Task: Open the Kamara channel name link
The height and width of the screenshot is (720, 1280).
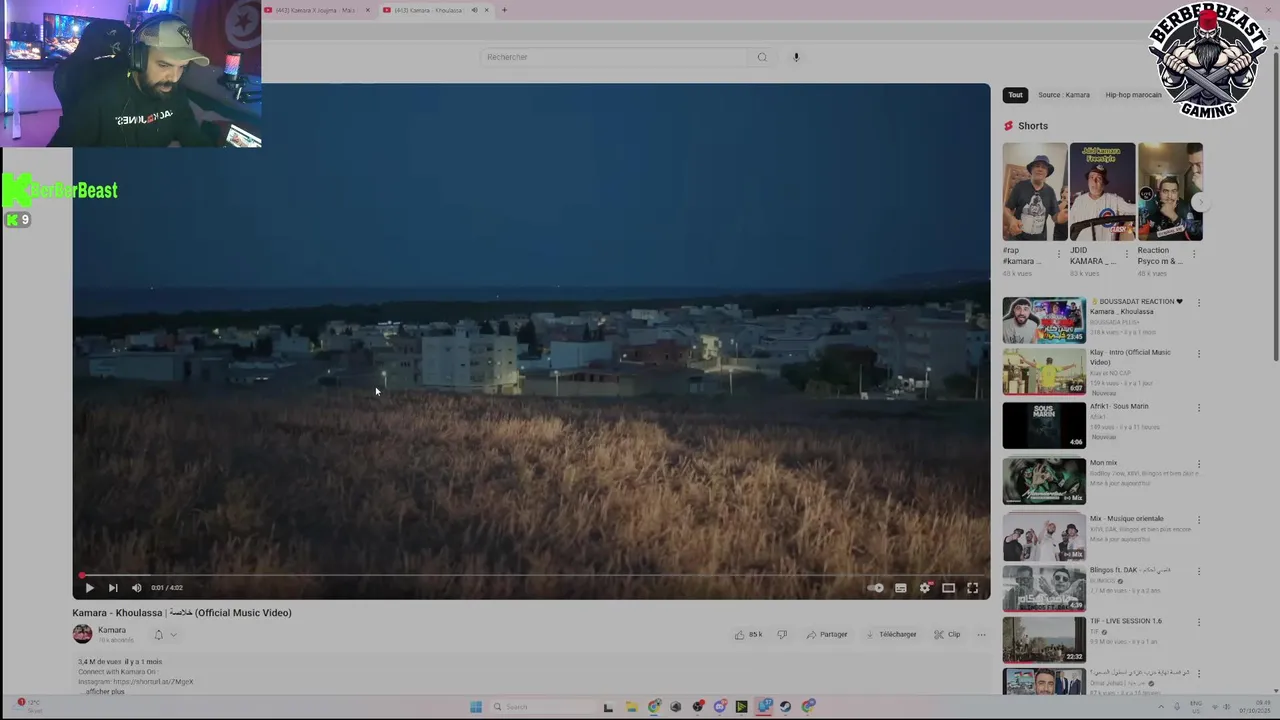Action: coord(112,630)
